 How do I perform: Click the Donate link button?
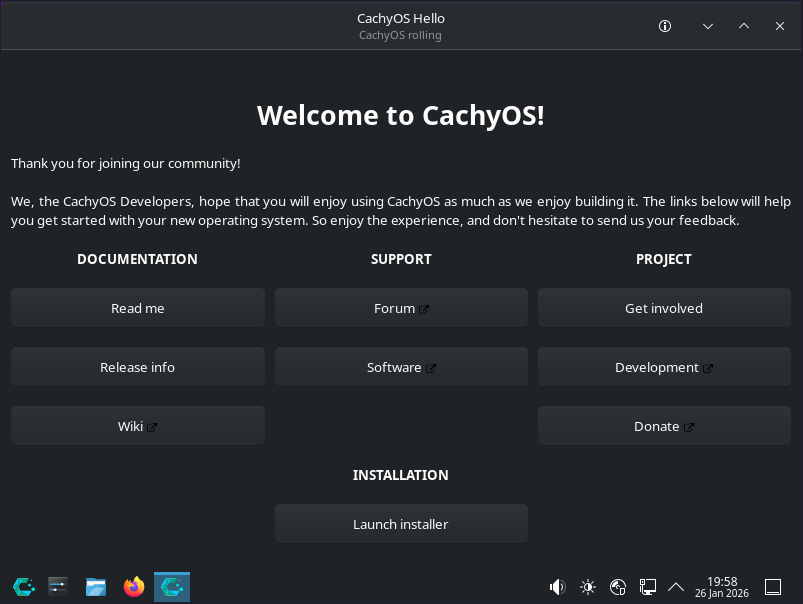664,426
